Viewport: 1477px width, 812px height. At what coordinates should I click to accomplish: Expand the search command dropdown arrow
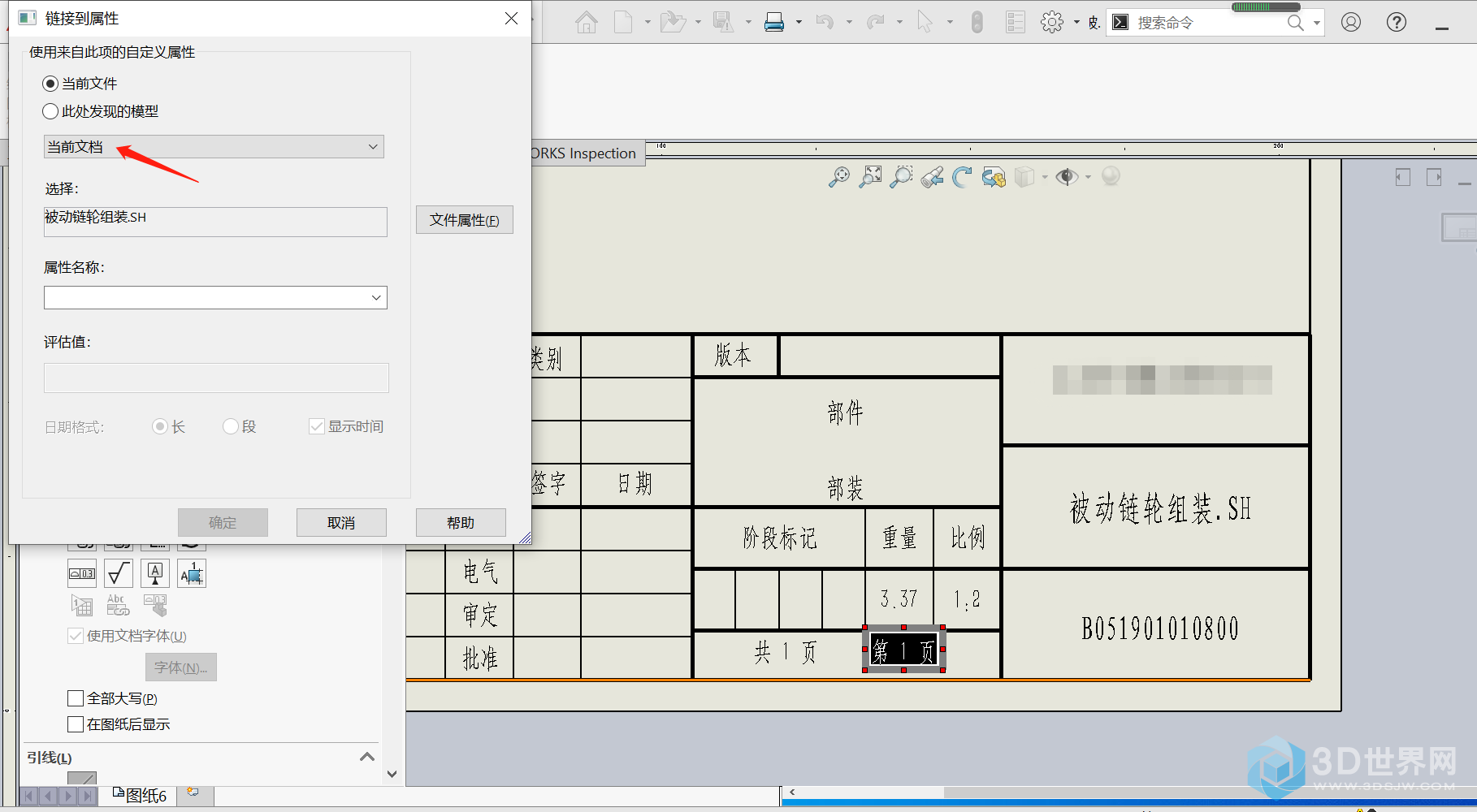click(x=1316, y=23)
